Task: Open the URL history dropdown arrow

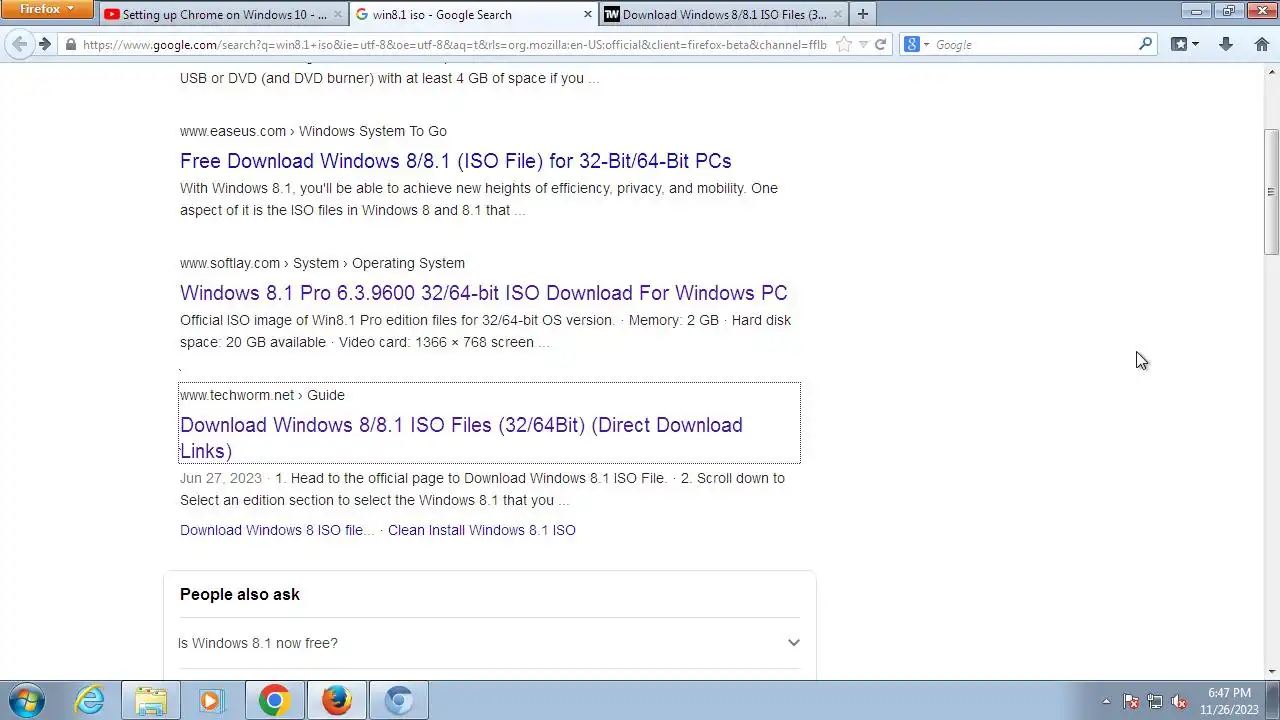Action: (863, 45)
